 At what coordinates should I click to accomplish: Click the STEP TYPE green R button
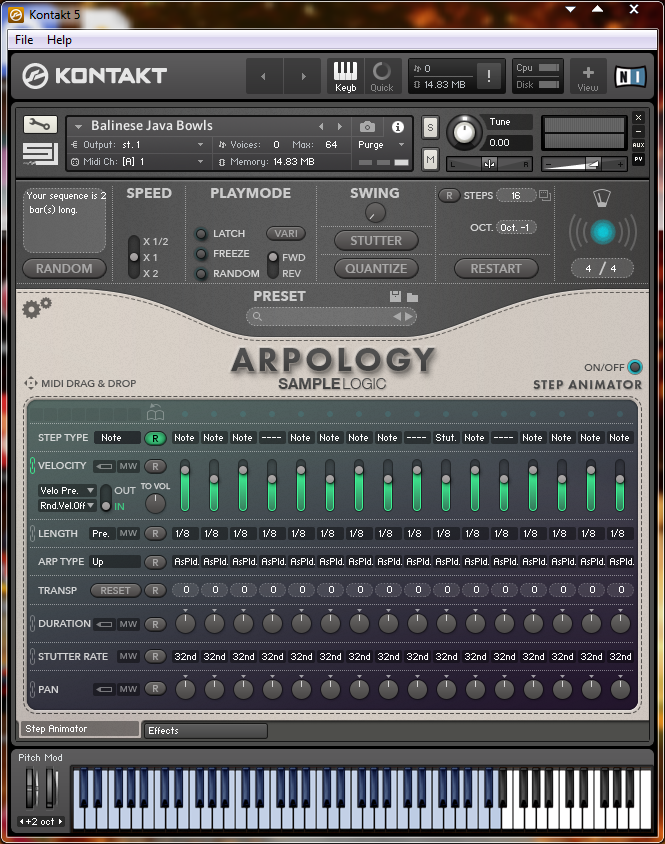click(155, 438)
